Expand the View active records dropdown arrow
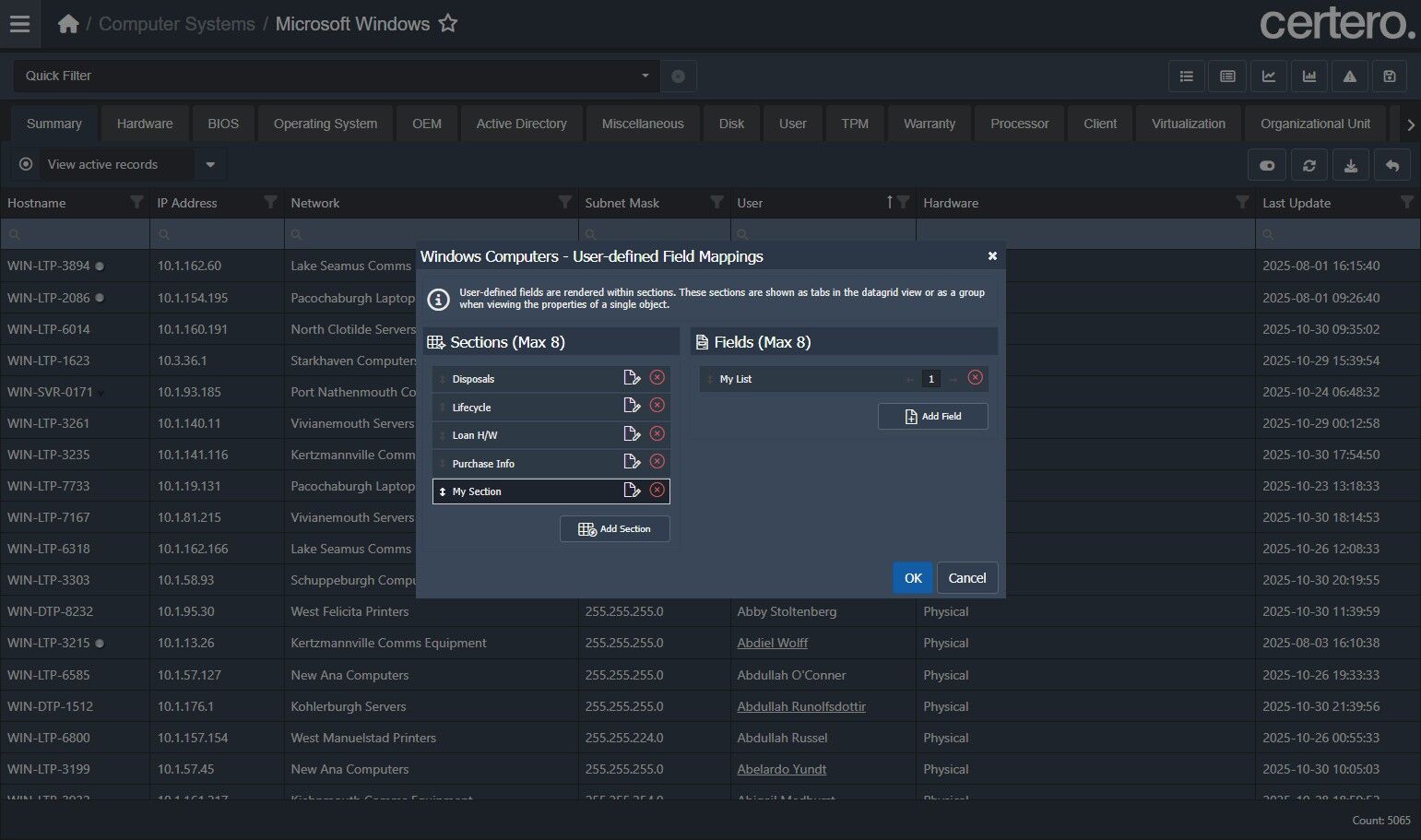 click(x=210, y=165)
